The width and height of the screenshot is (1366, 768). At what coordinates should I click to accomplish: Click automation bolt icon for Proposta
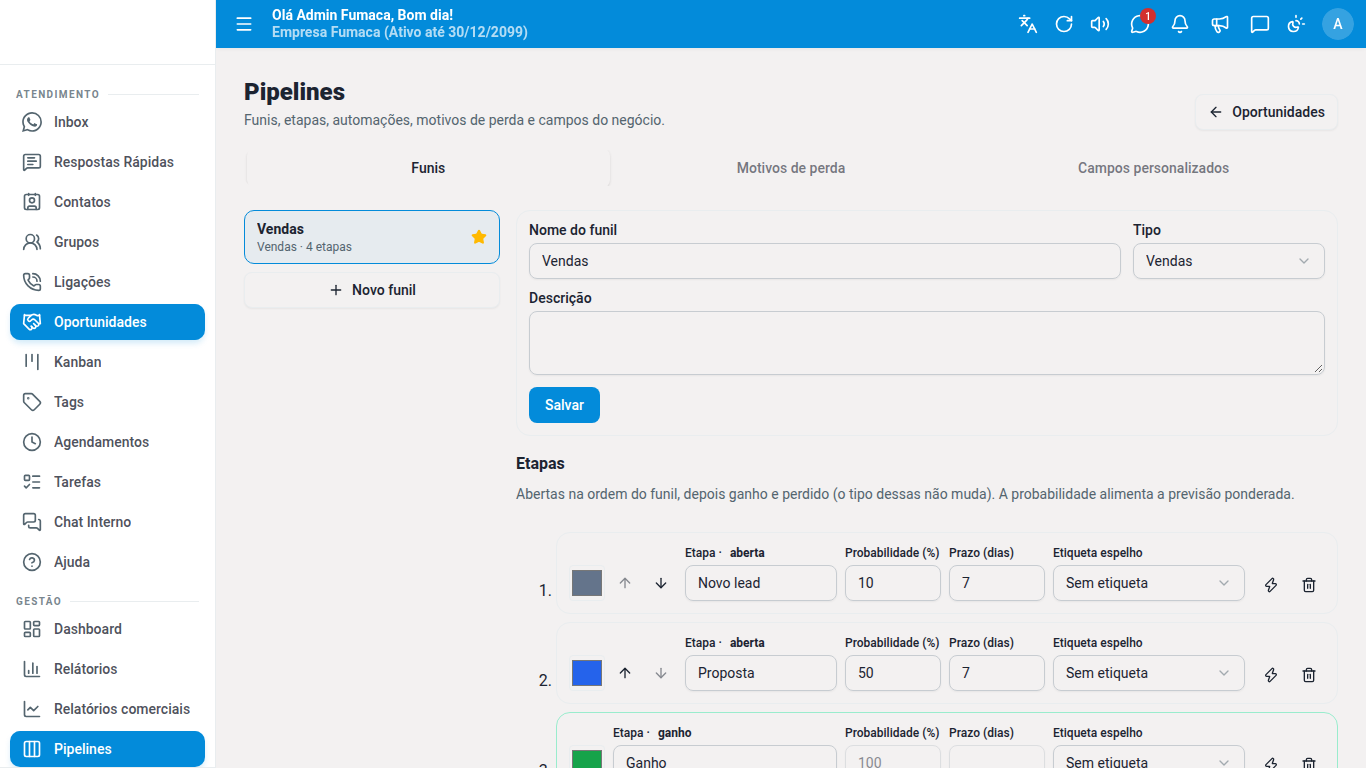(x=1271, y=675)
